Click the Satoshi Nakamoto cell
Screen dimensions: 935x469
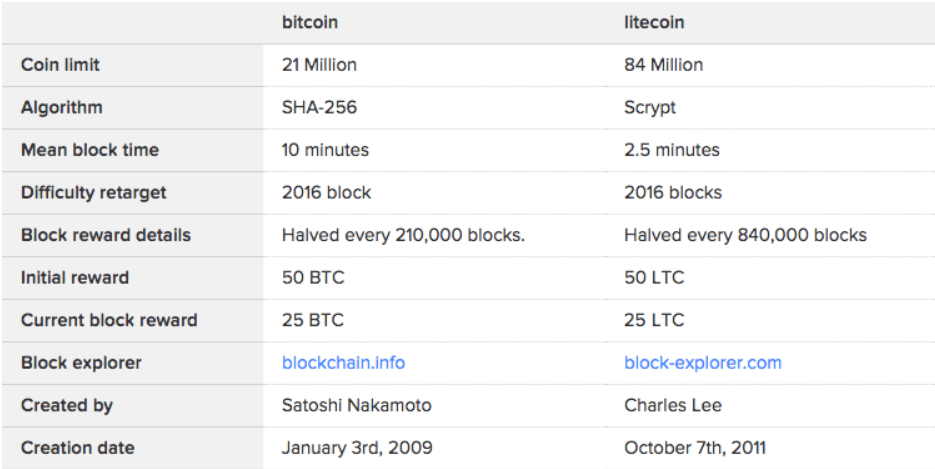tap(354, 406)
